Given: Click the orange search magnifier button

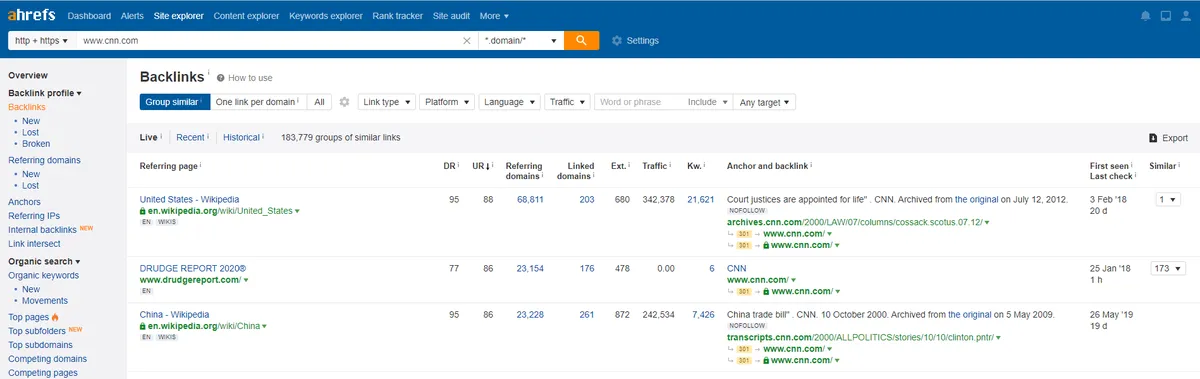Looking at the screenshot, I should pos(581,41).
